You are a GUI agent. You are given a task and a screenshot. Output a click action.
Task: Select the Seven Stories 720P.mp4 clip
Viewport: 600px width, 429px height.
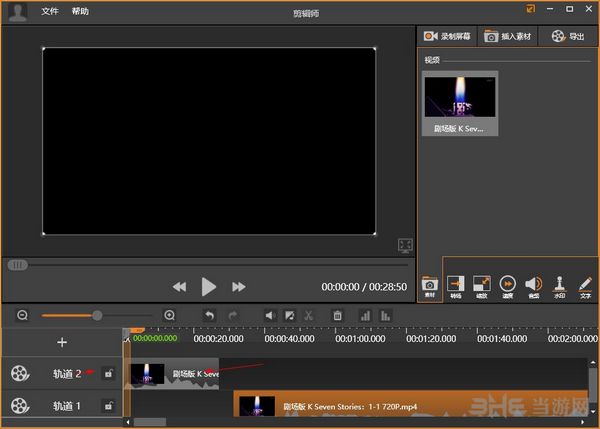(x=411, y=404)
